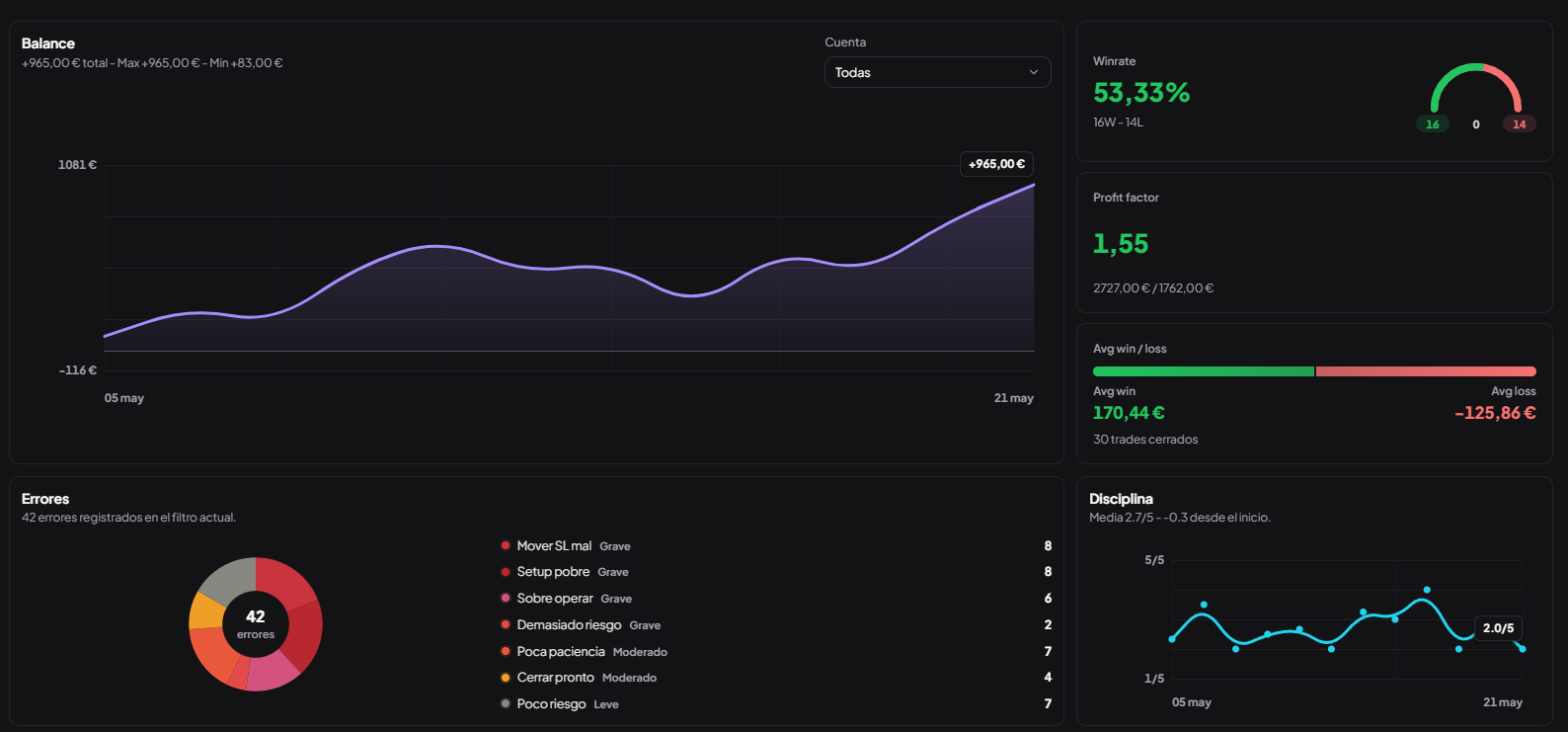Viewport: 1568px width, 732px height.
Task: Click the +965,00 € balance tooltip label
Action: pos(996,164)
